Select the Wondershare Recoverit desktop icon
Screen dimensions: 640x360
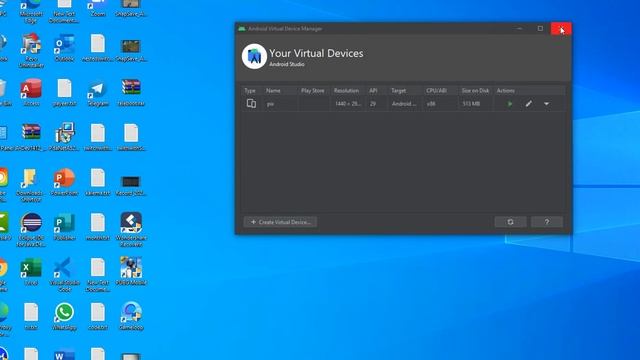click(x=131, y=229)
